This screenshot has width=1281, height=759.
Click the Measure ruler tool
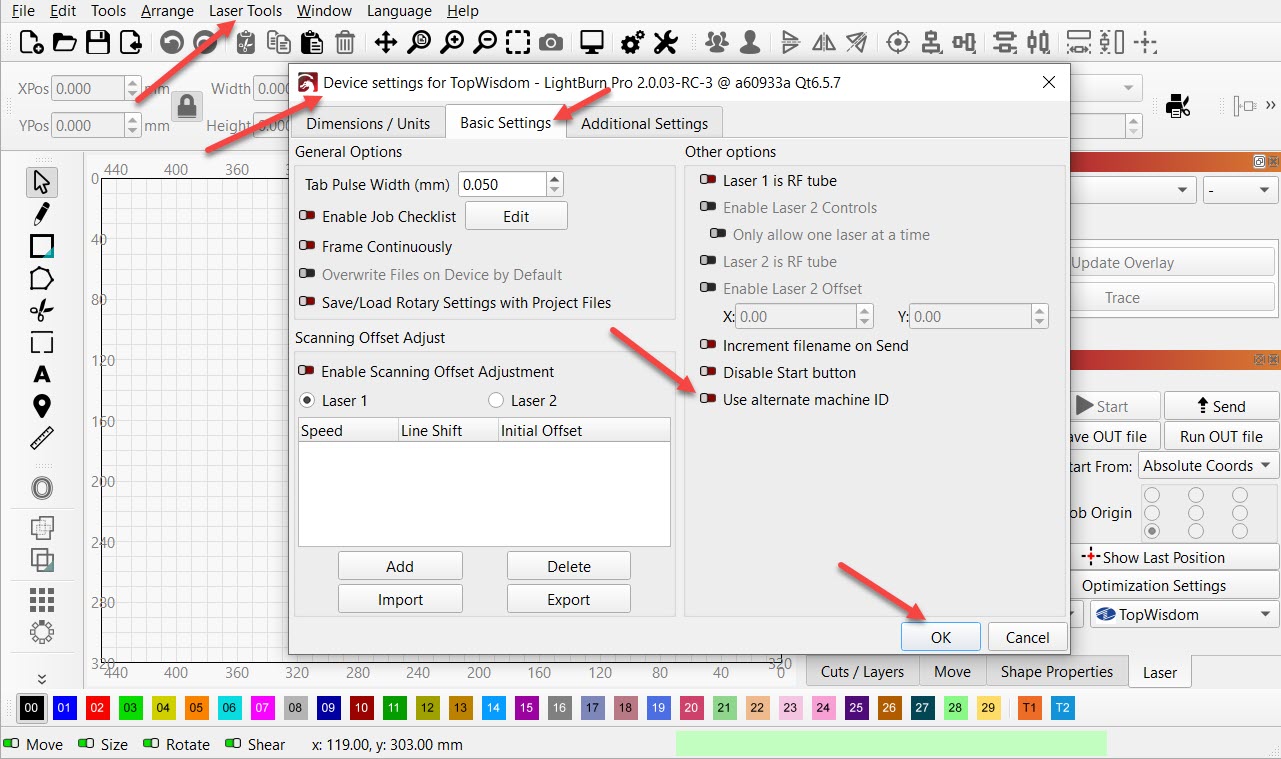pos(41,438)
